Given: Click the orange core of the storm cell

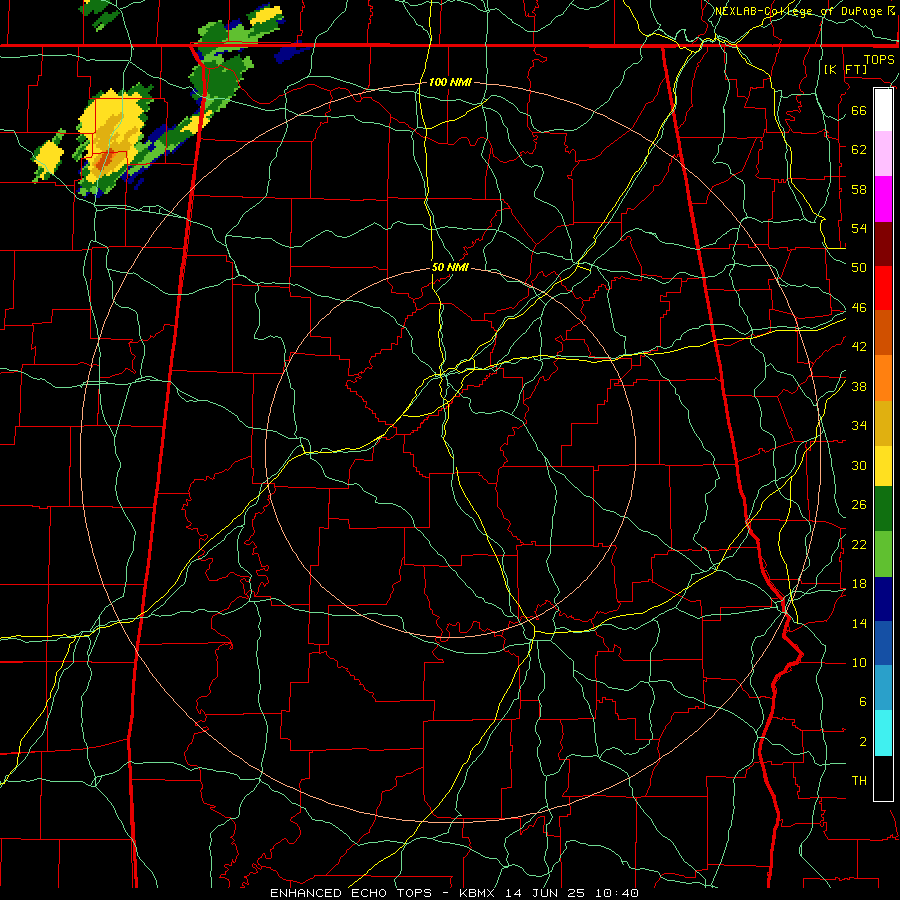Looking at the screenshot, I should (104, 162).
